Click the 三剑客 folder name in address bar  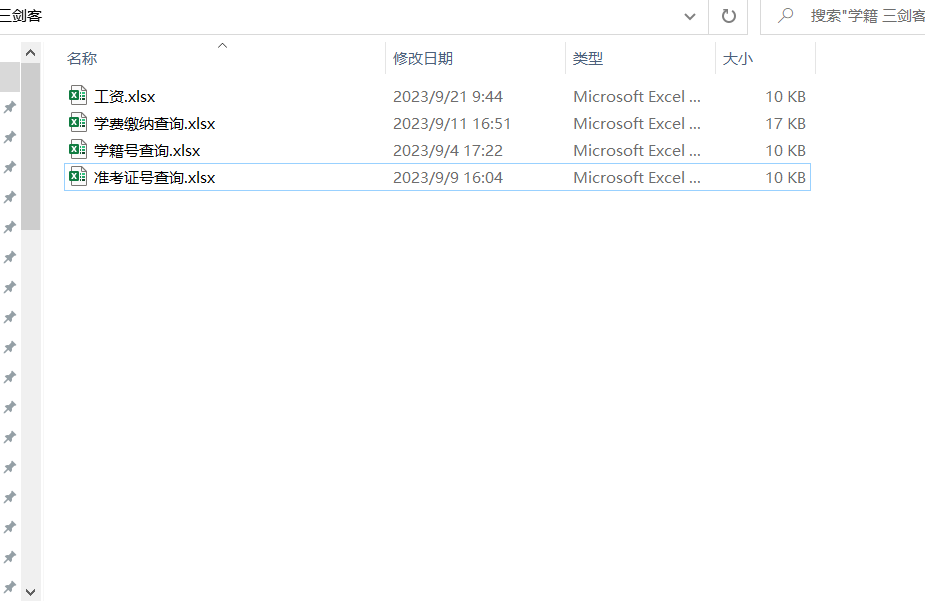tap(21, 16)
